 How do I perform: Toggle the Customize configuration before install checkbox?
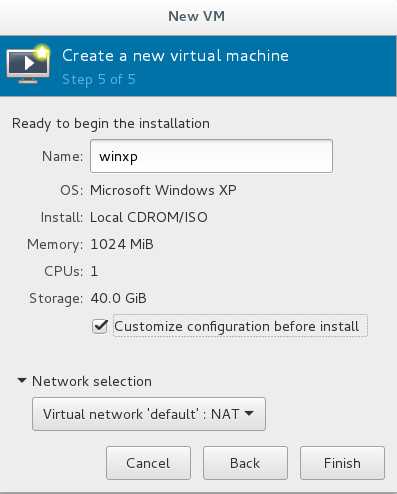(x=100, y=326)
